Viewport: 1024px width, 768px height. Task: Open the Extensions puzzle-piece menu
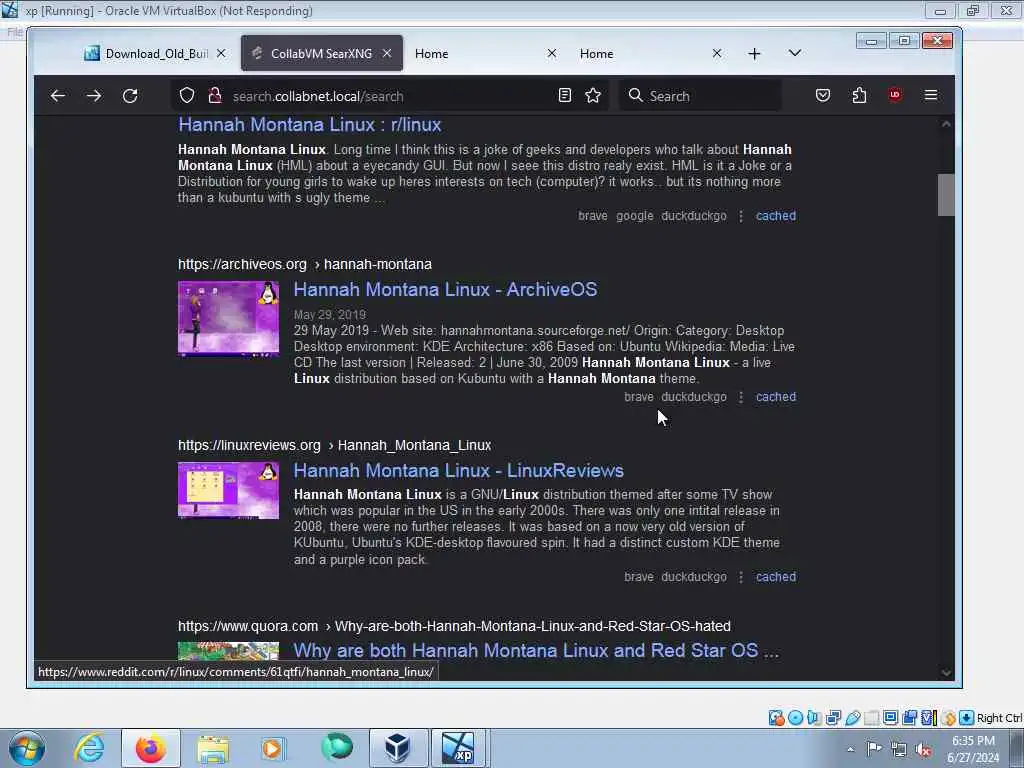[x=859, y=96]
